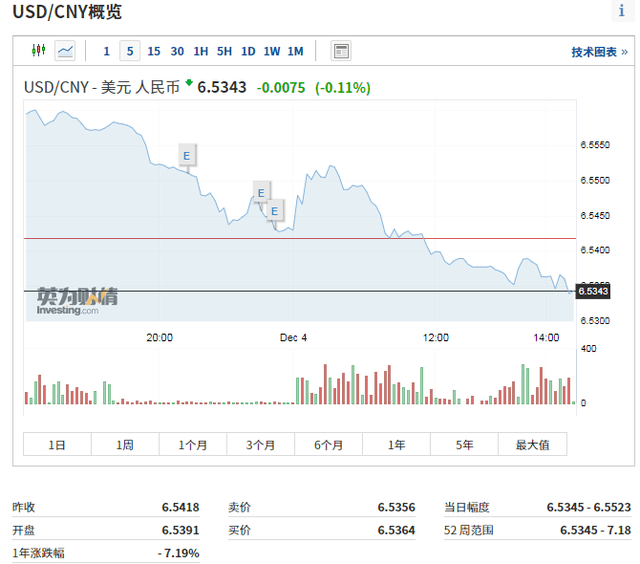Open the 技术图表 link
640x564 pixels.
tap(599, 52)
